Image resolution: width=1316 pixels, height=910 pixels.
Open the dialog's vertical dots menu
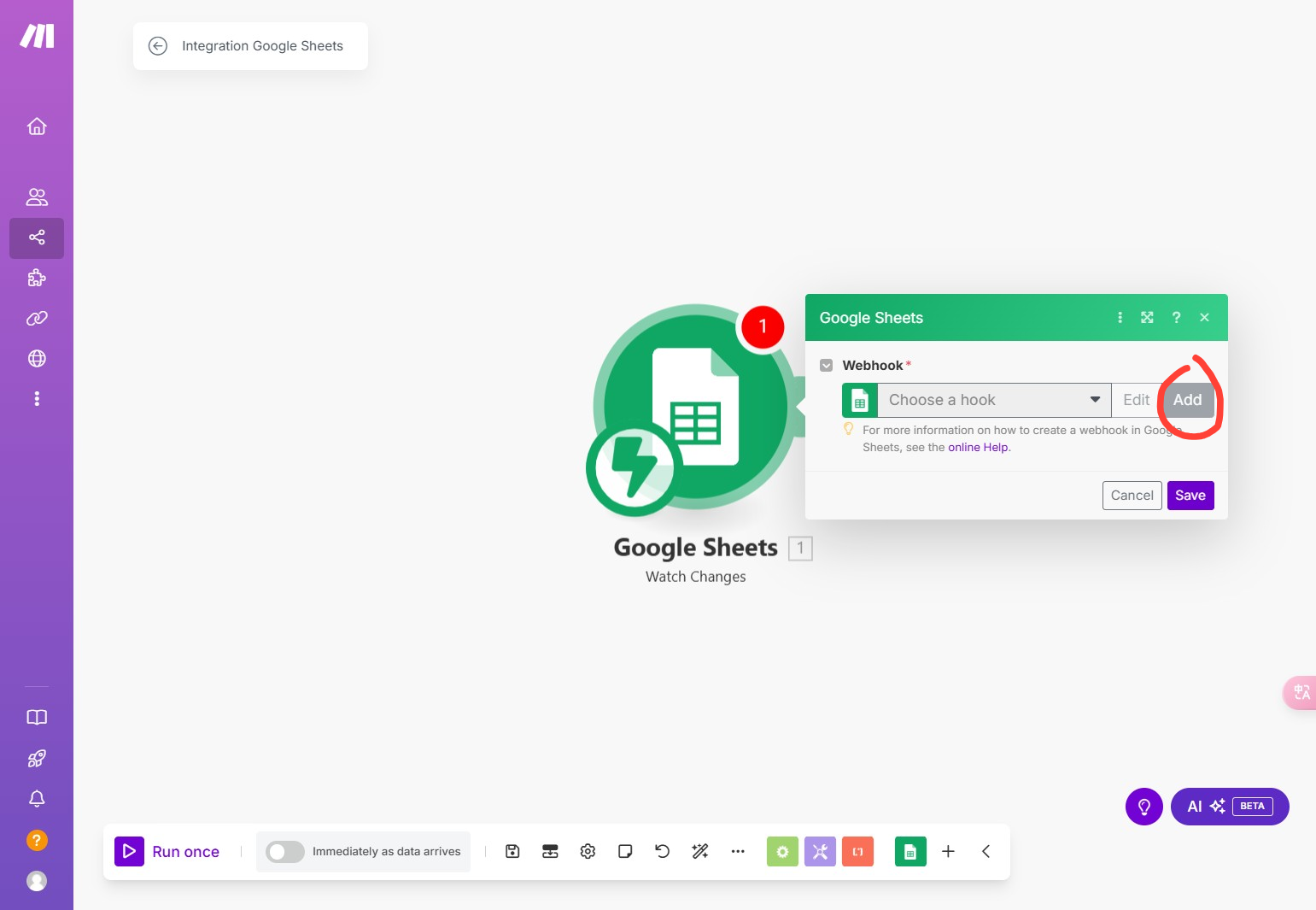tap(1120, 318)
